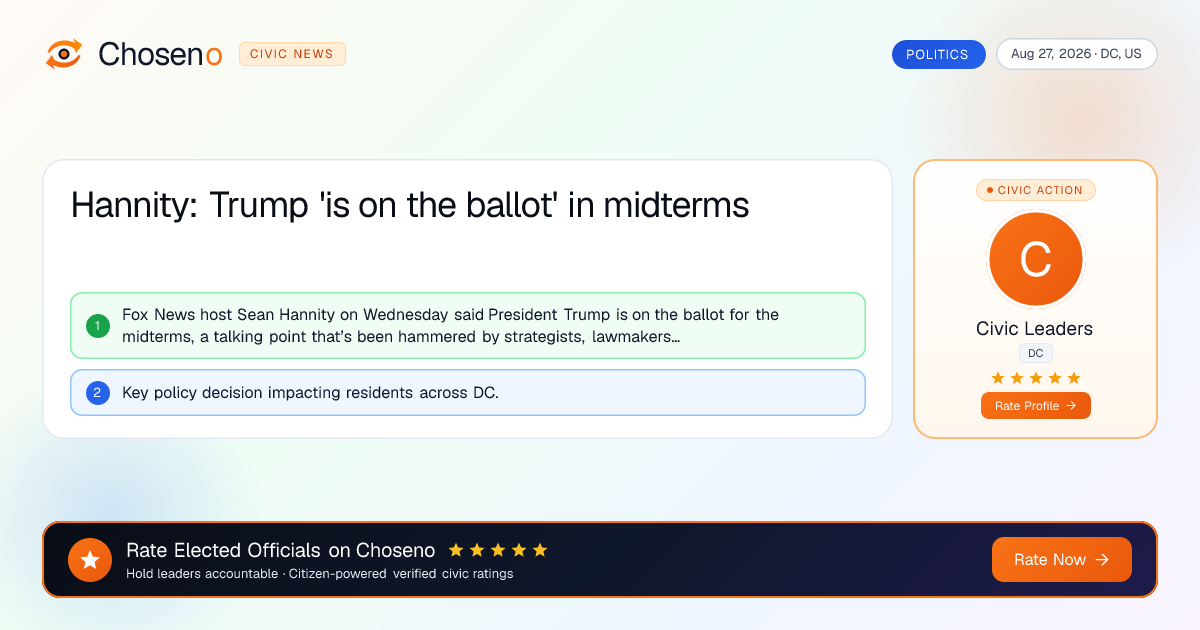Open the Hannity Trump ballot headline
The height and width of the screenshot is (630, 1200).
pyautogui.click(x=410, y=206)
